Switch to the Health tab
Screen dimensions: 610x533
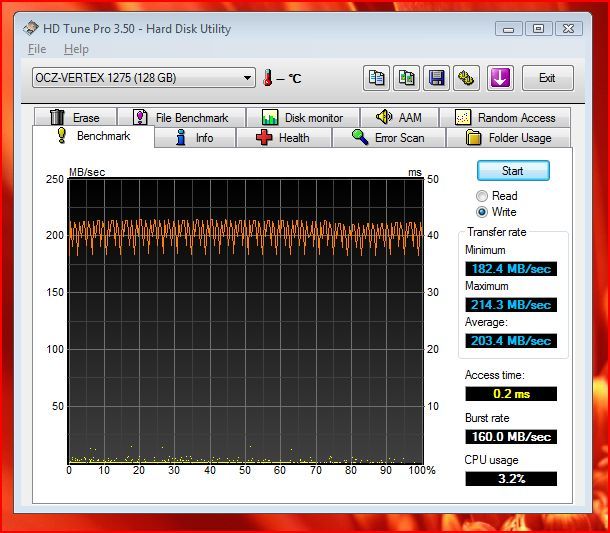[284, 138]
